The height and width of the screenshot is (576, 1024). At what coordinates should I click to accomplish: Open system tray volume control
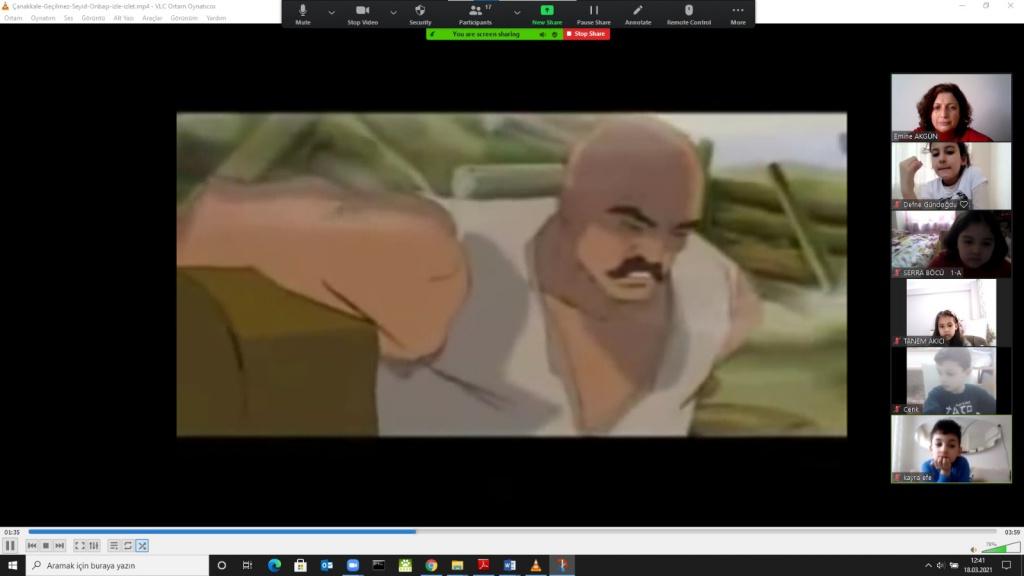(x=940, y=566)
